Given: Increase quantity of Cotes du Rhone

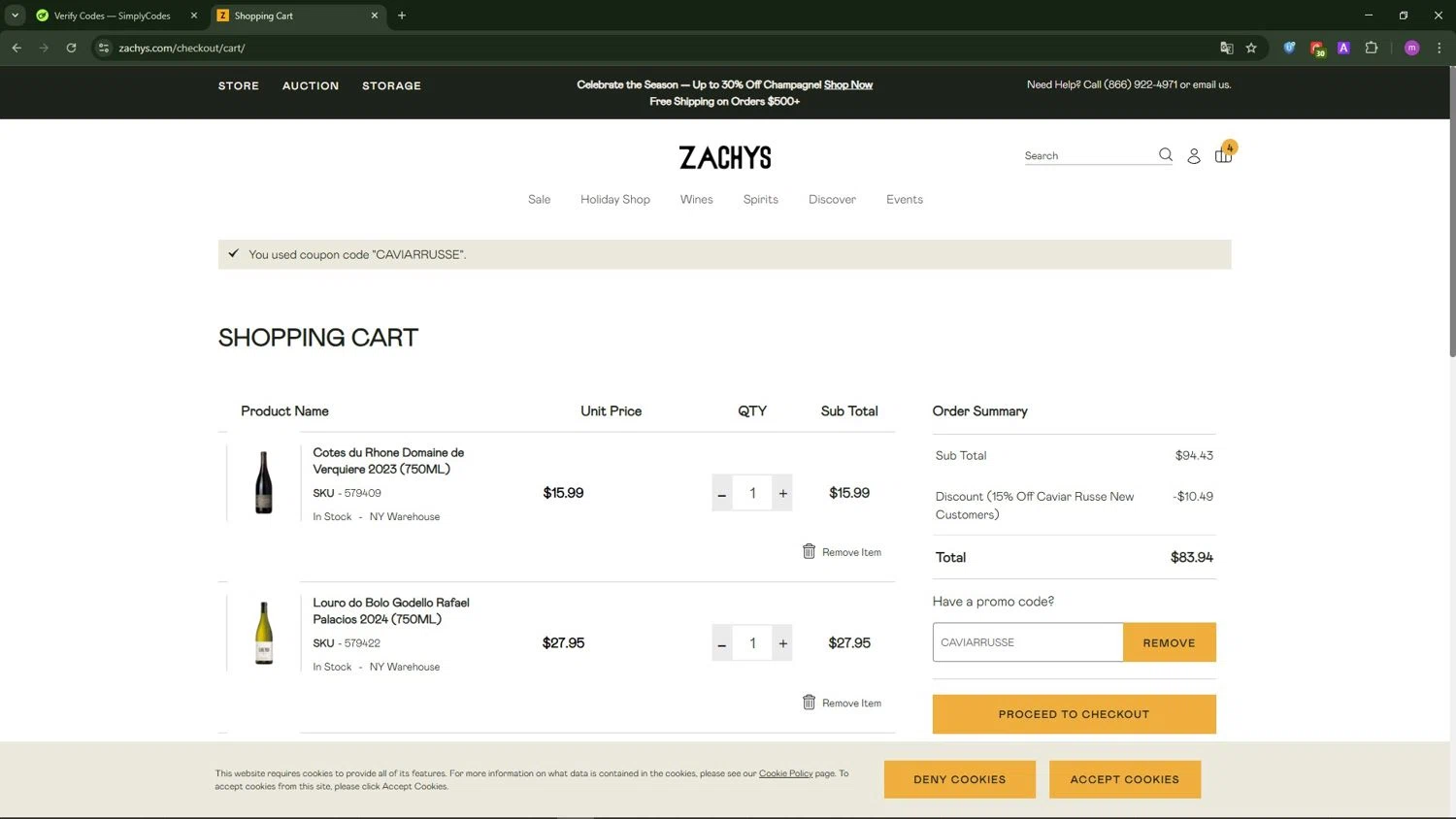Looking at the screenshot, I should 782,493.
